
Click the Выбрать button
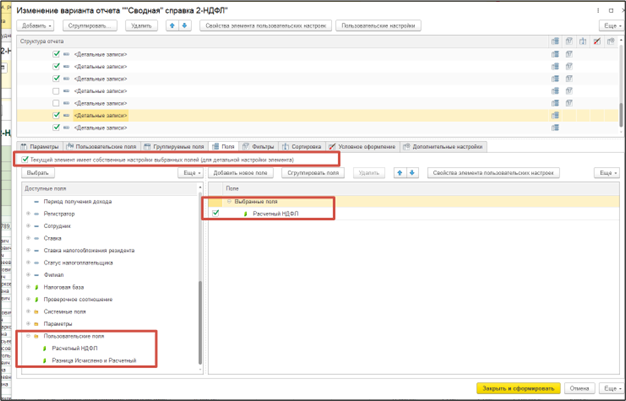(x=38, y=173)
